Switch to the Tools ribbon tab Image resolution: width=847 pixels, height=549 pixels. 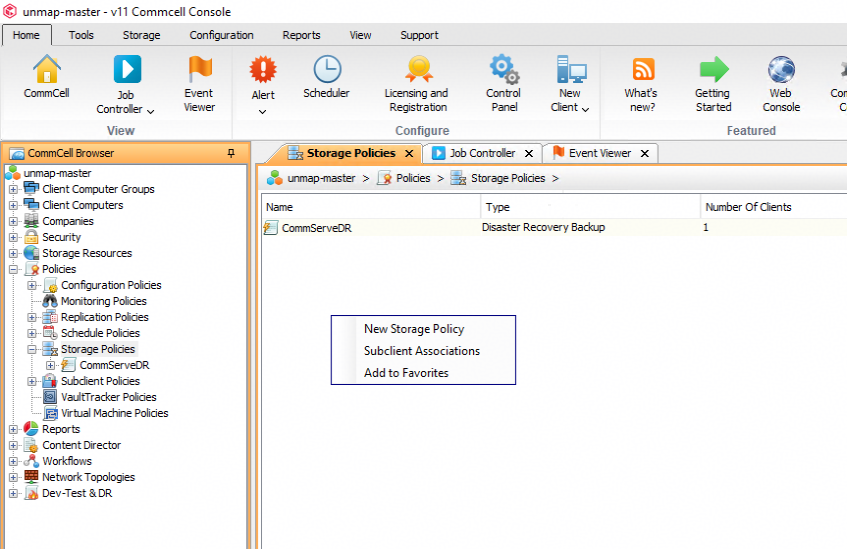point(81,35)
